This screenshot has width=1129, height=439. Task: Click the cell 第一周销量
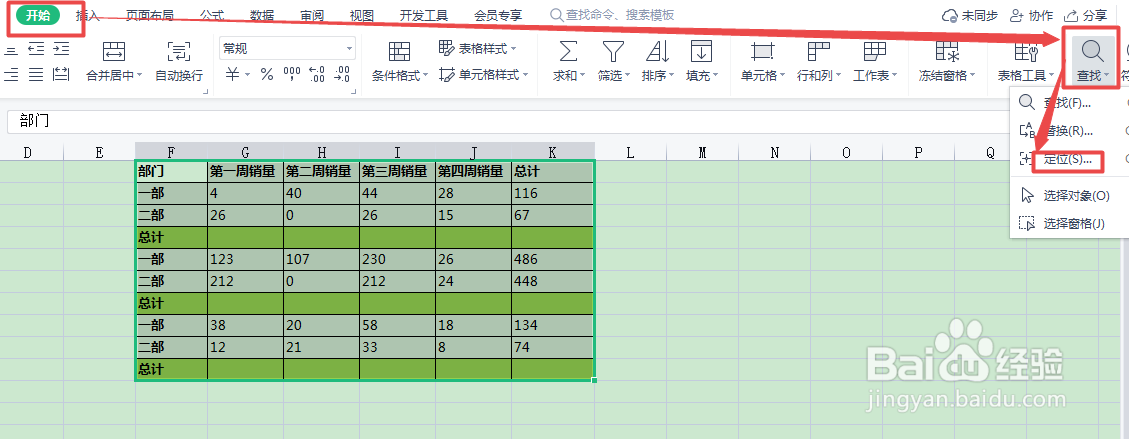tap(246, 172)
